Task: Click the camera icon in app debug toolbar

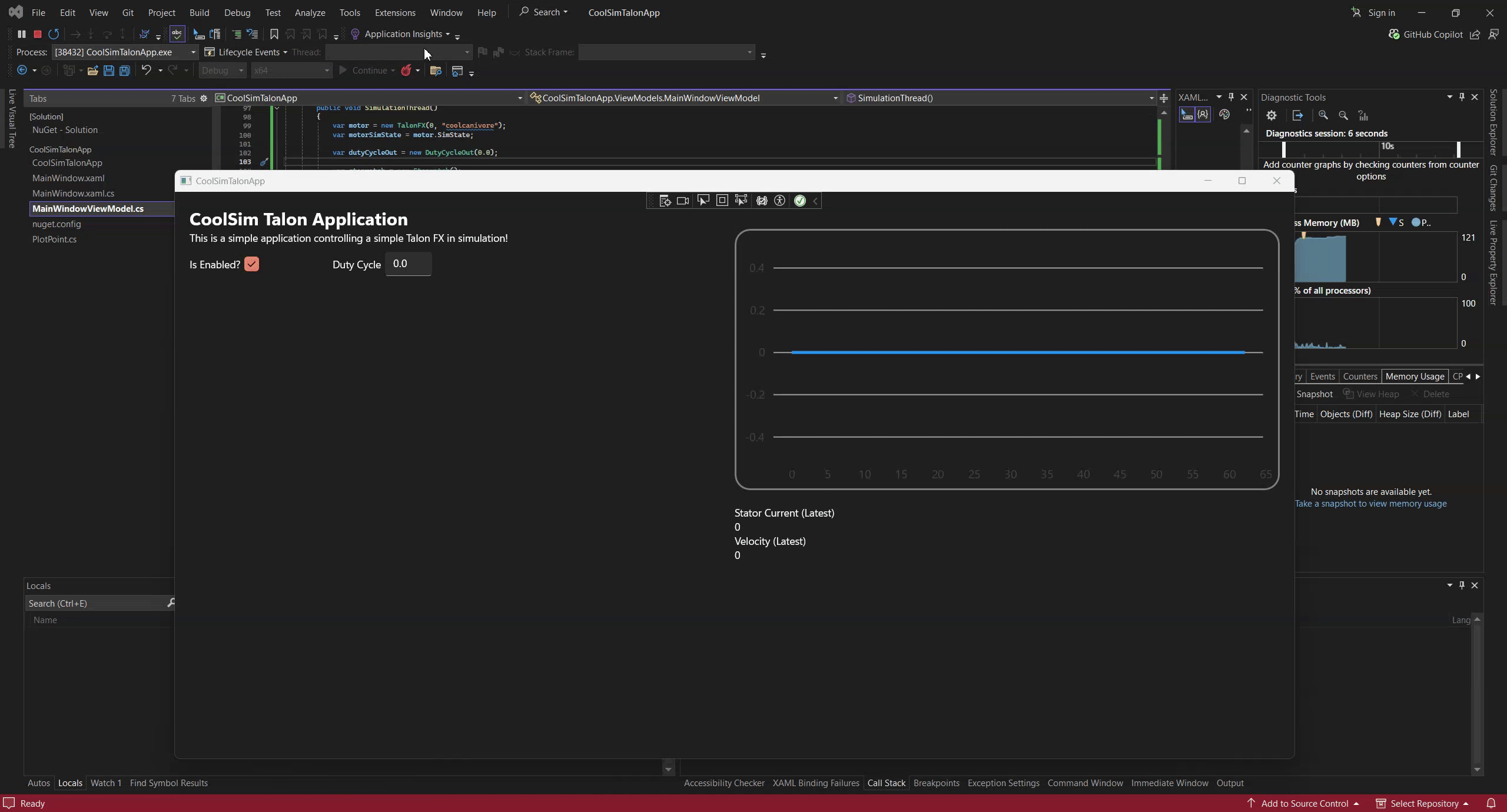Action: 683,201
